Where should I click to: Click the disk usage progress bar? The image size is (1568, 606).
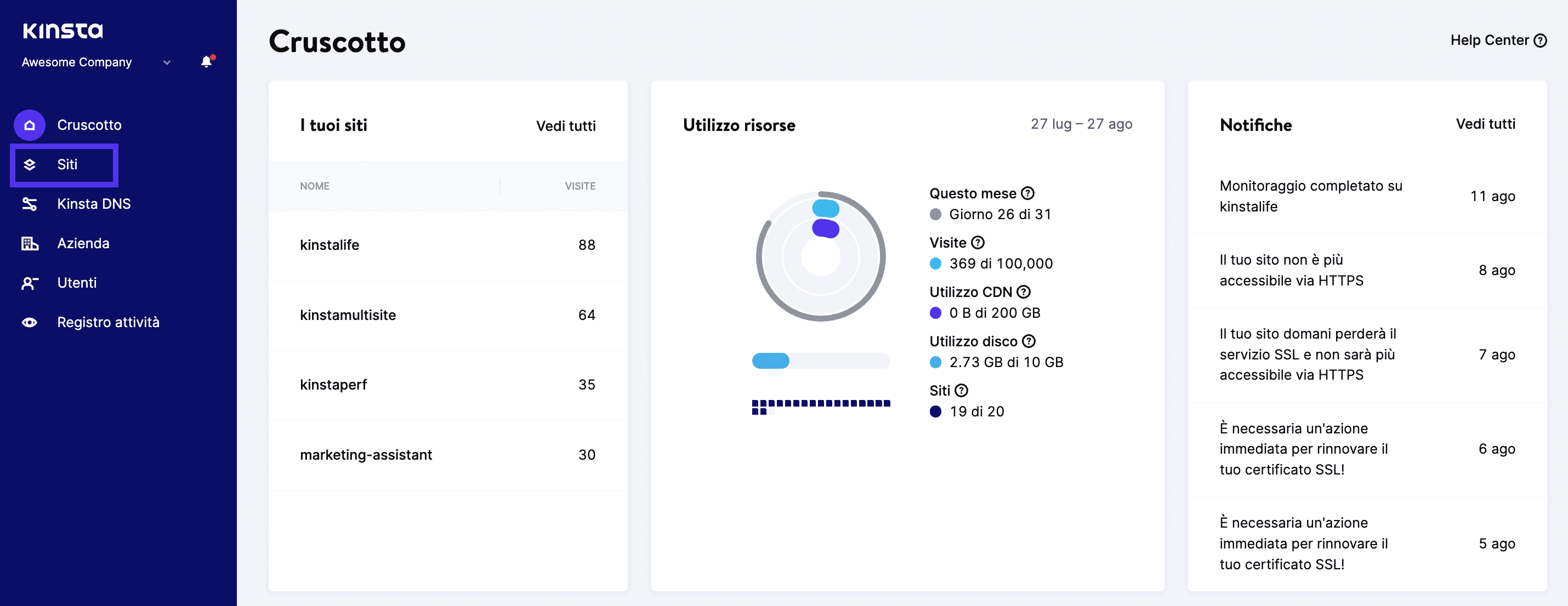(821, 362)
